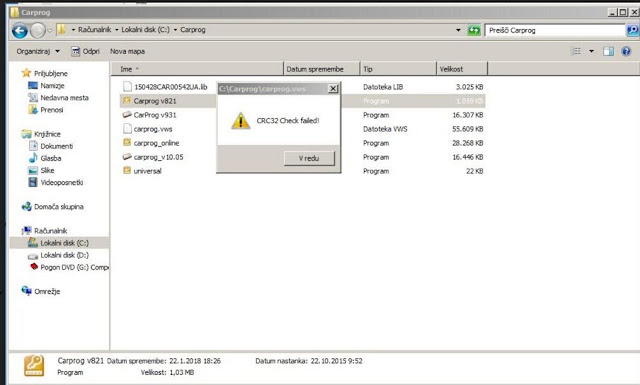This screenshot has height=385, width=640.
Task: Open the Dokumenti library
Action: 57,146
